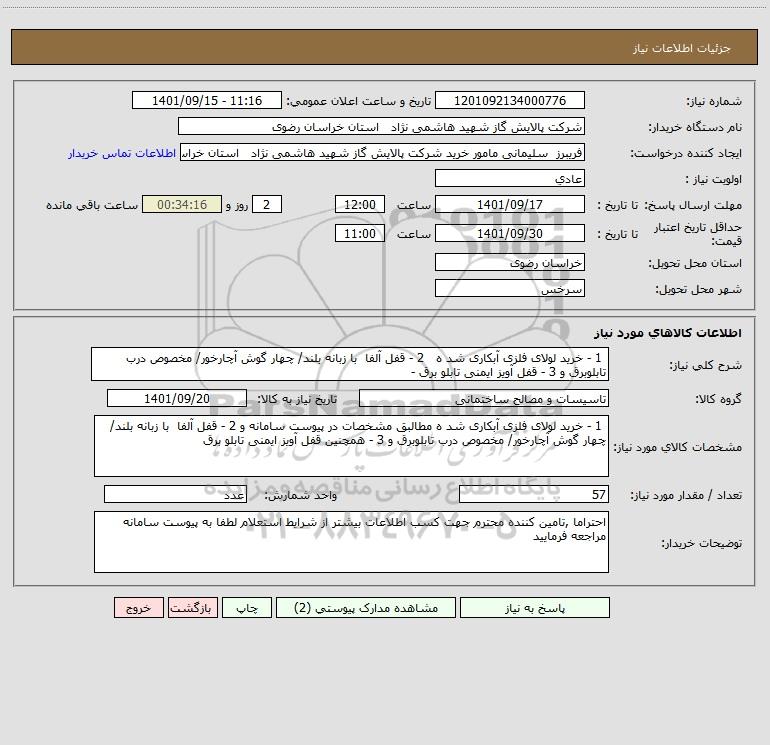Click the استان محل تحویل label
Screen dimensions: 770x745
695,263
